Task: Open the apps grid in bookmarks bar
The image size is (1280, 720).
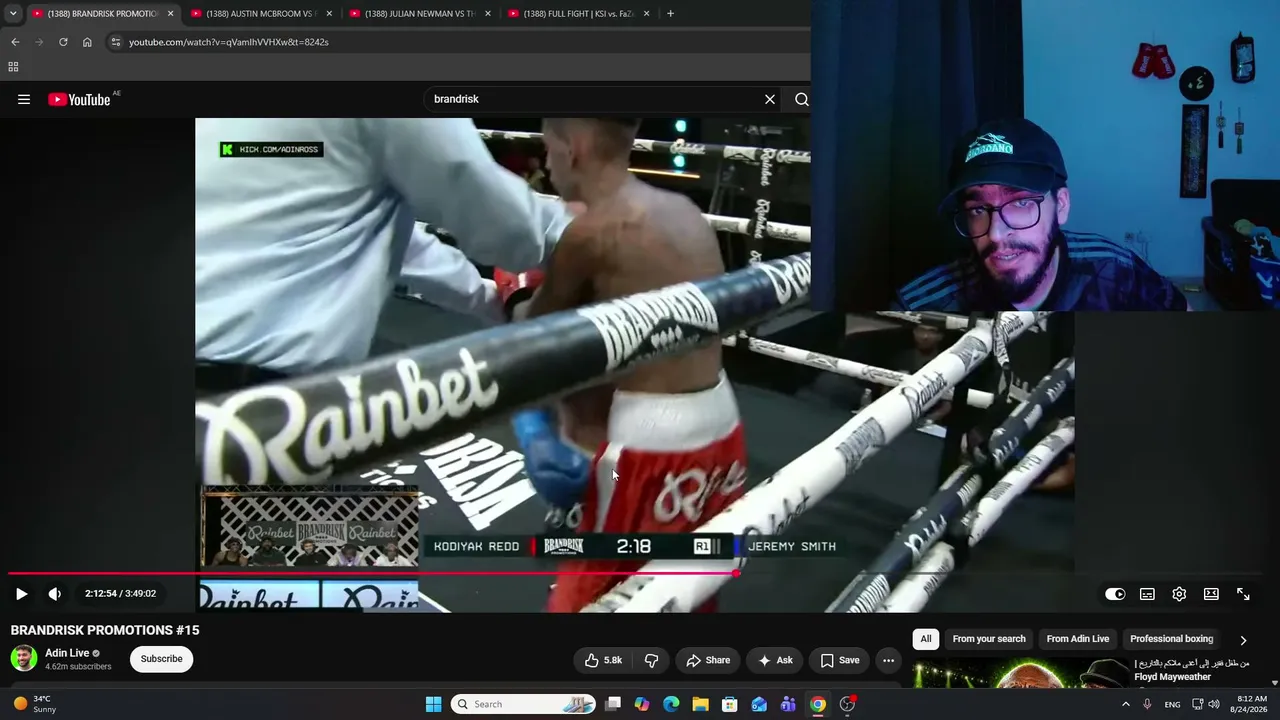Action: click(13, 67)
